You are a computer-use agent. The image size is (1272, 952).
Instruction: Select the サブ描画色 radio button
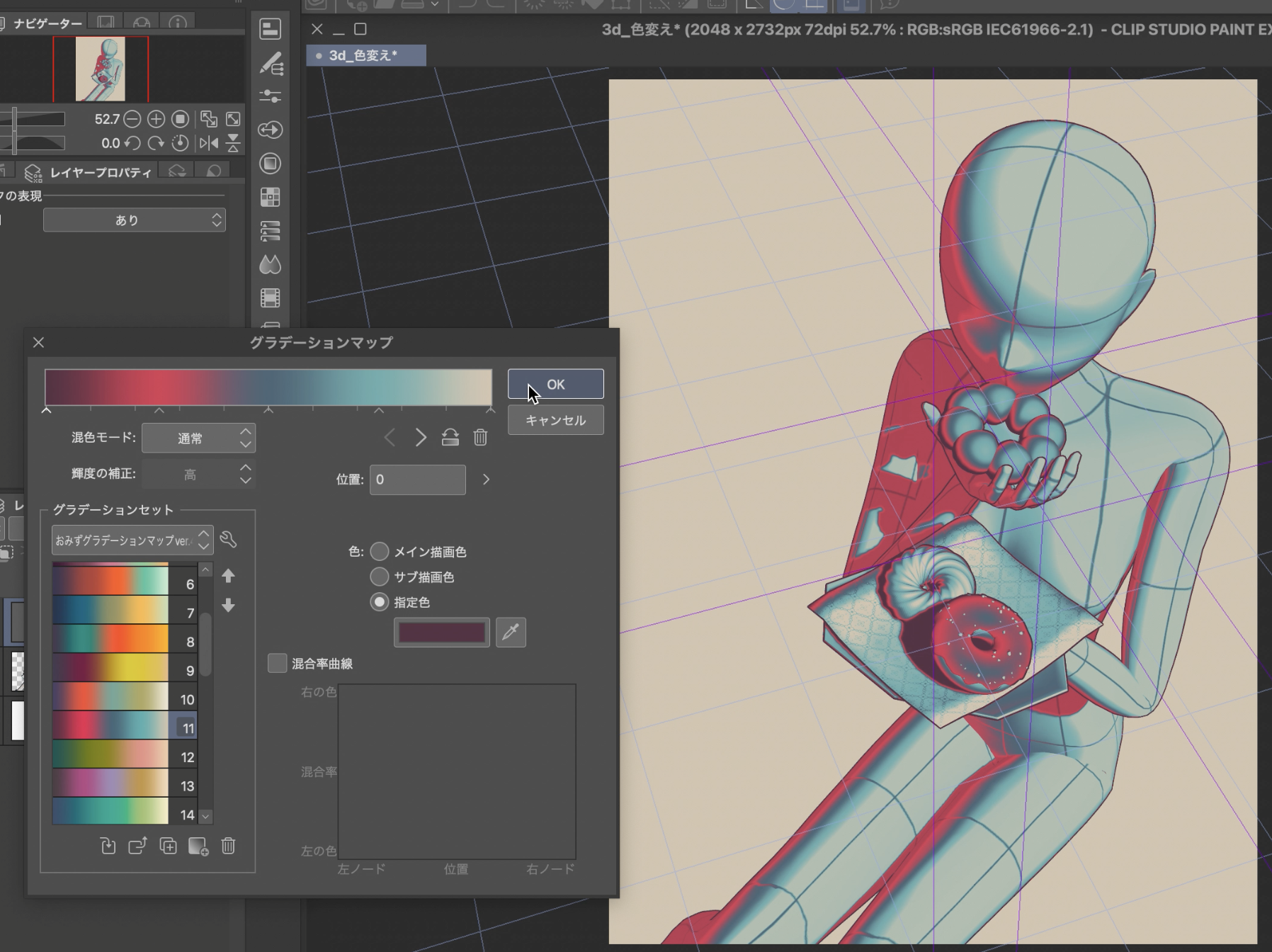click(x=380, y=577)
